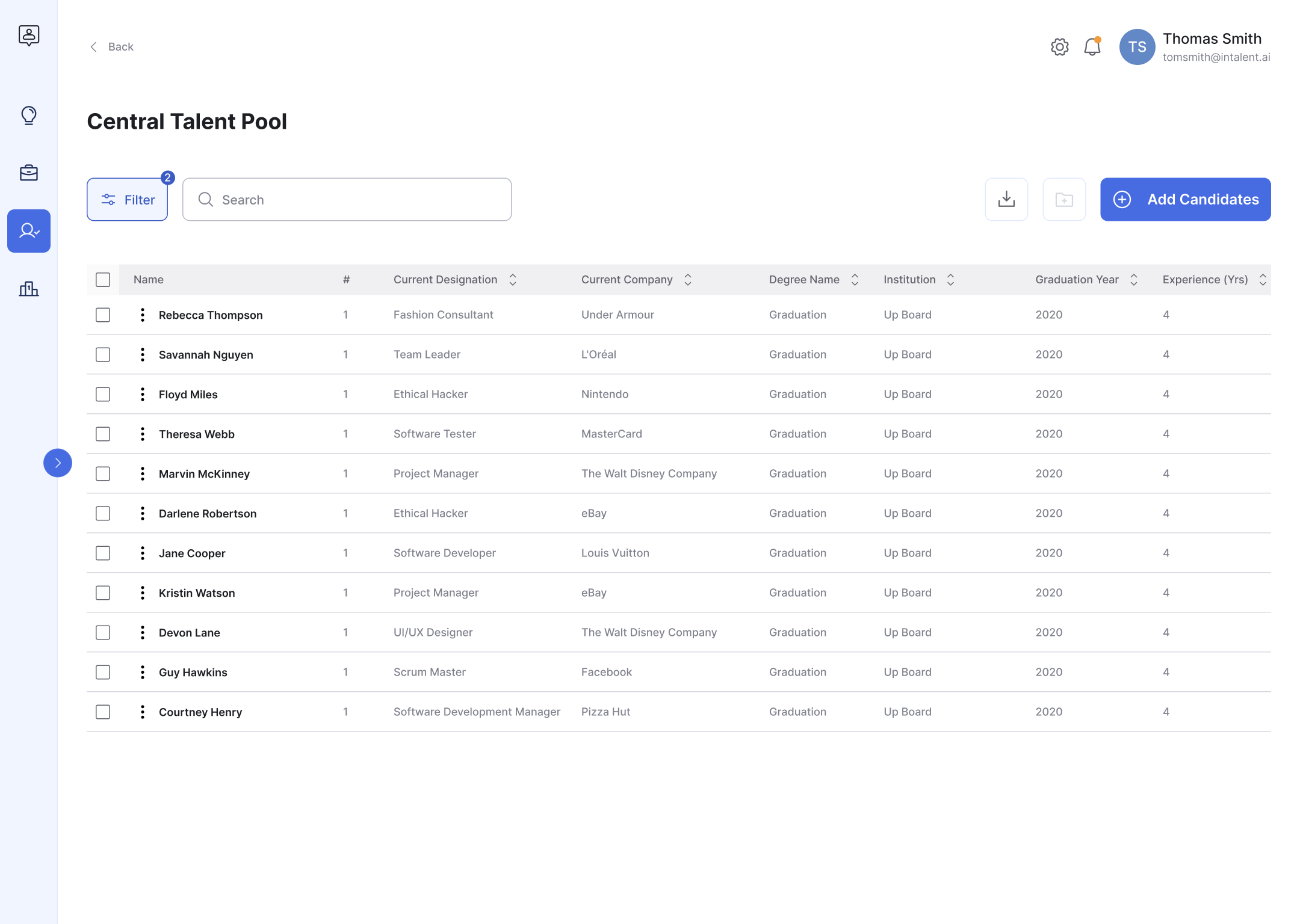Image resolution: width=1300 pixels, height=924 pixels.
Task: Open settings gear icon
Action: (x=1059, y=47)
